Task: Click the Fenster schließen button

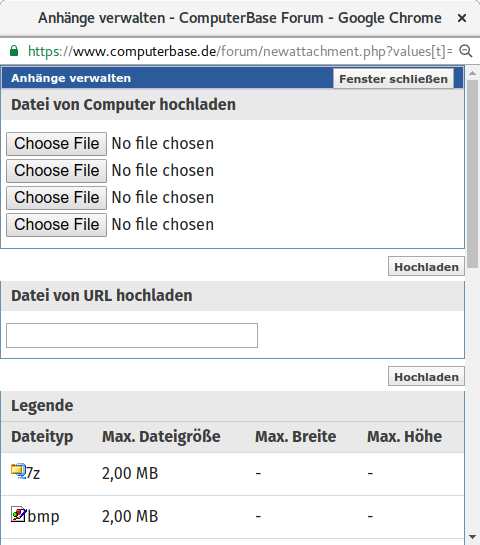Action: tap(393, 79)
